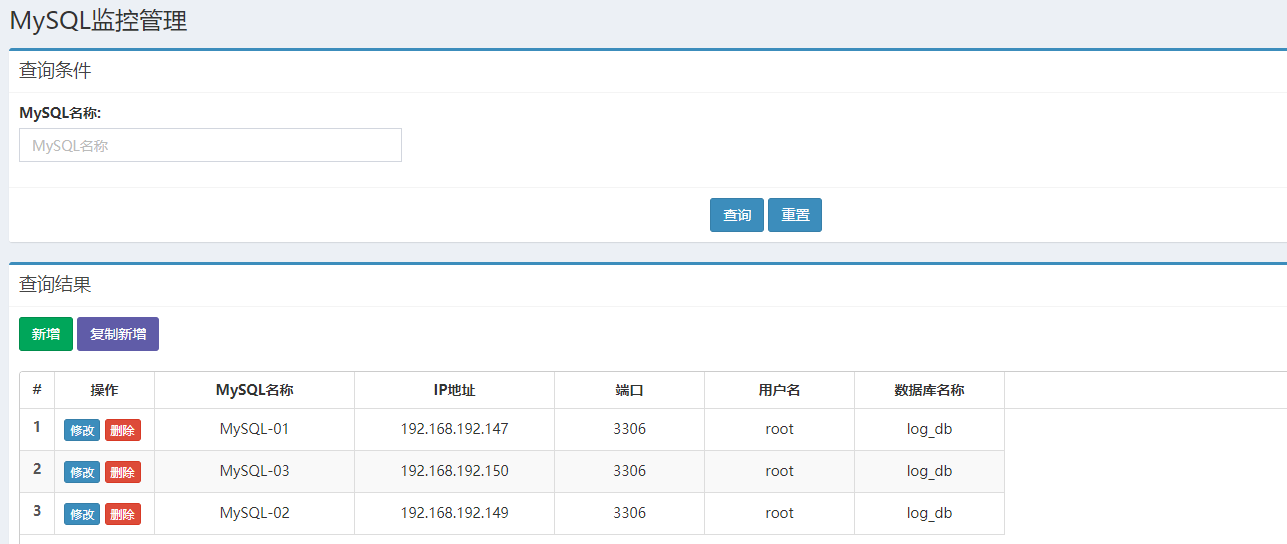This screenshot has height=544, width=1287.
Task: Click 修改 for MySQL-01 row
Action: 82,430
